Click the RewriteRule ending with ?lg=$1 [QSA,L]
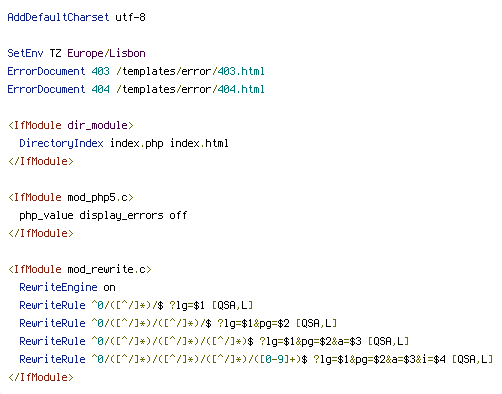 tap(136, 305)
